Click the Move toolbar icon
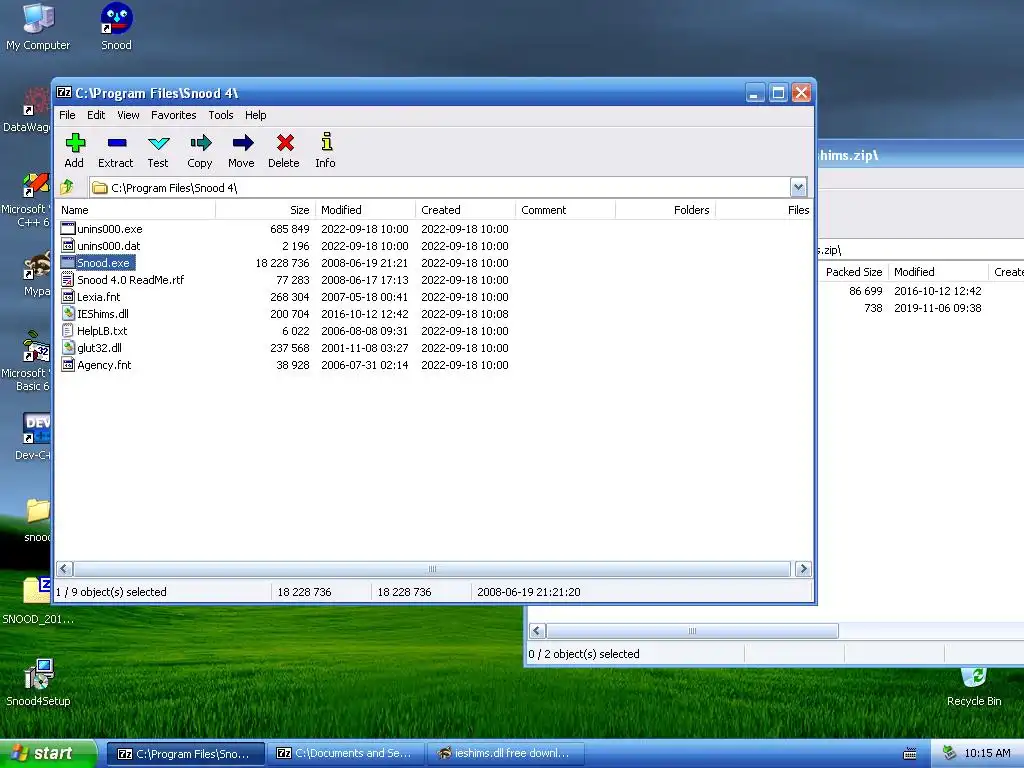This screenshot has height=768, width=1024. 242,143
